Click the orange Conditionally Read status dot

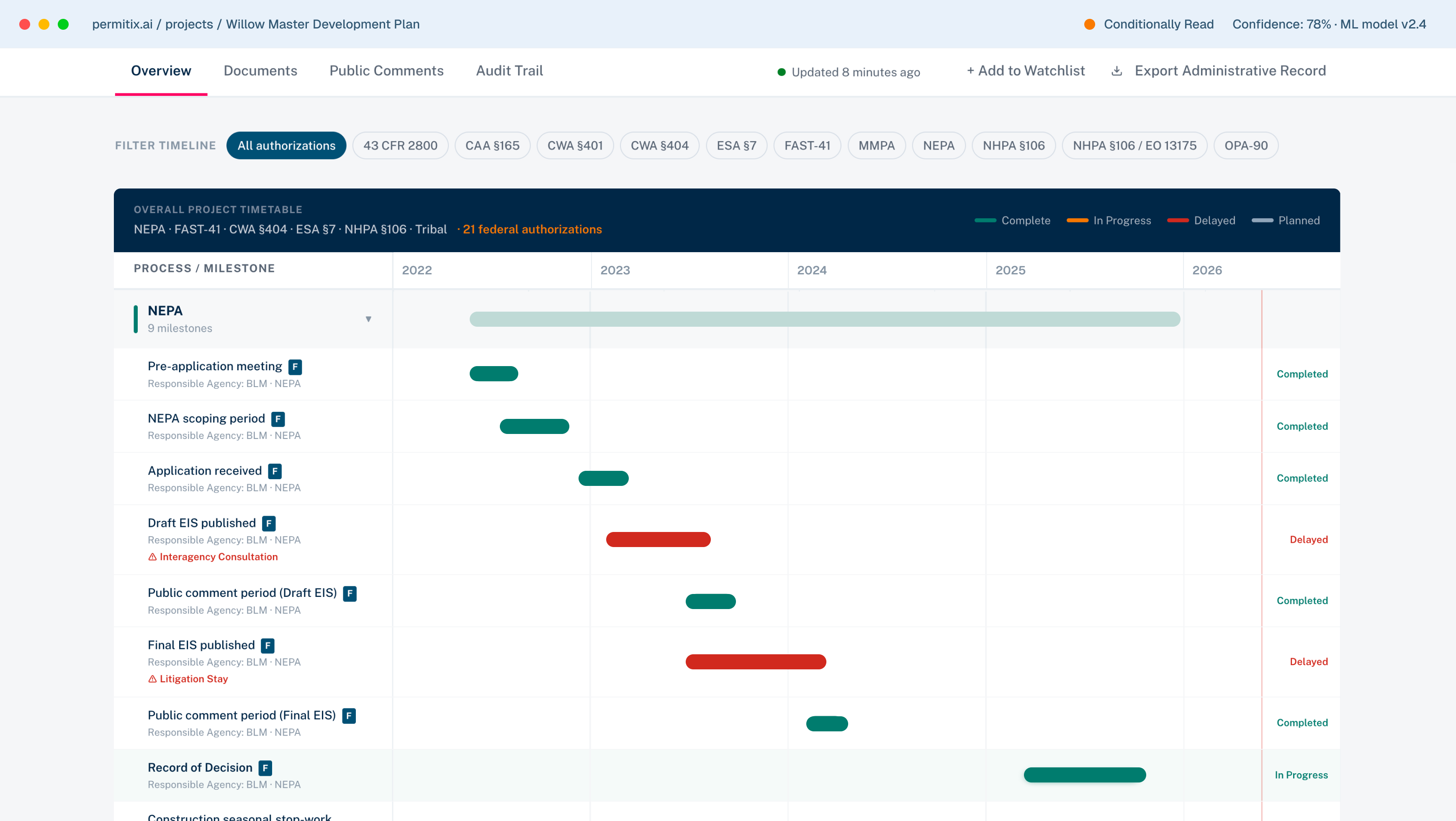pyautogui.click(x=1089, y=24)
